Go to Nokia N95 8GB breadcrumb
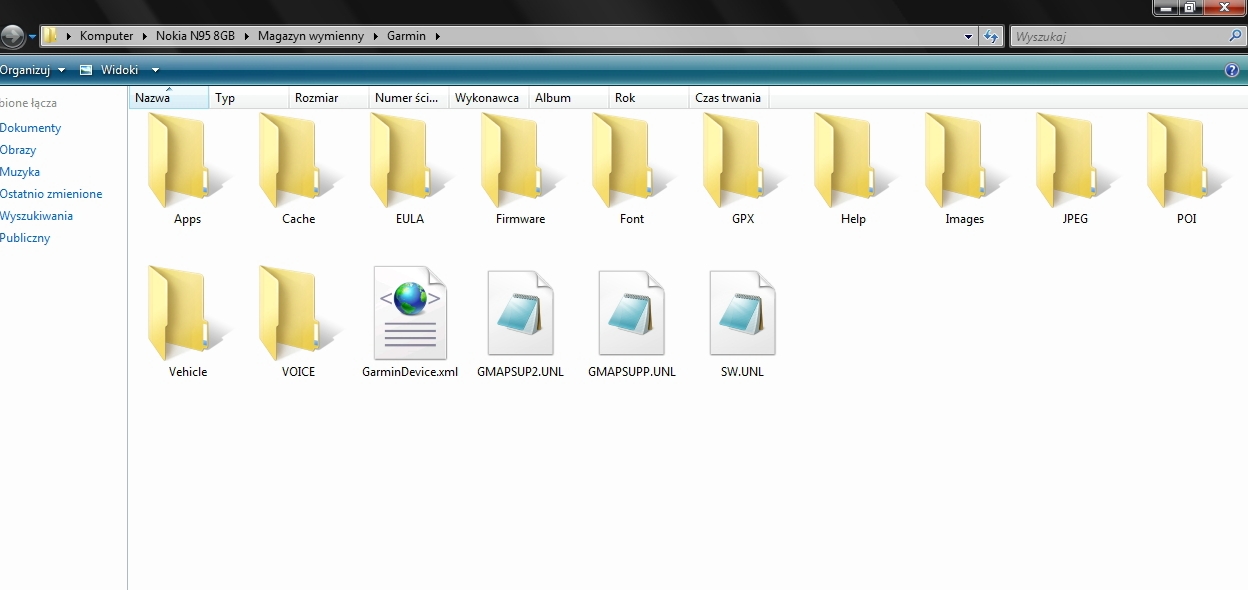This screenshot has height=590, width=1248. point(195,36)
